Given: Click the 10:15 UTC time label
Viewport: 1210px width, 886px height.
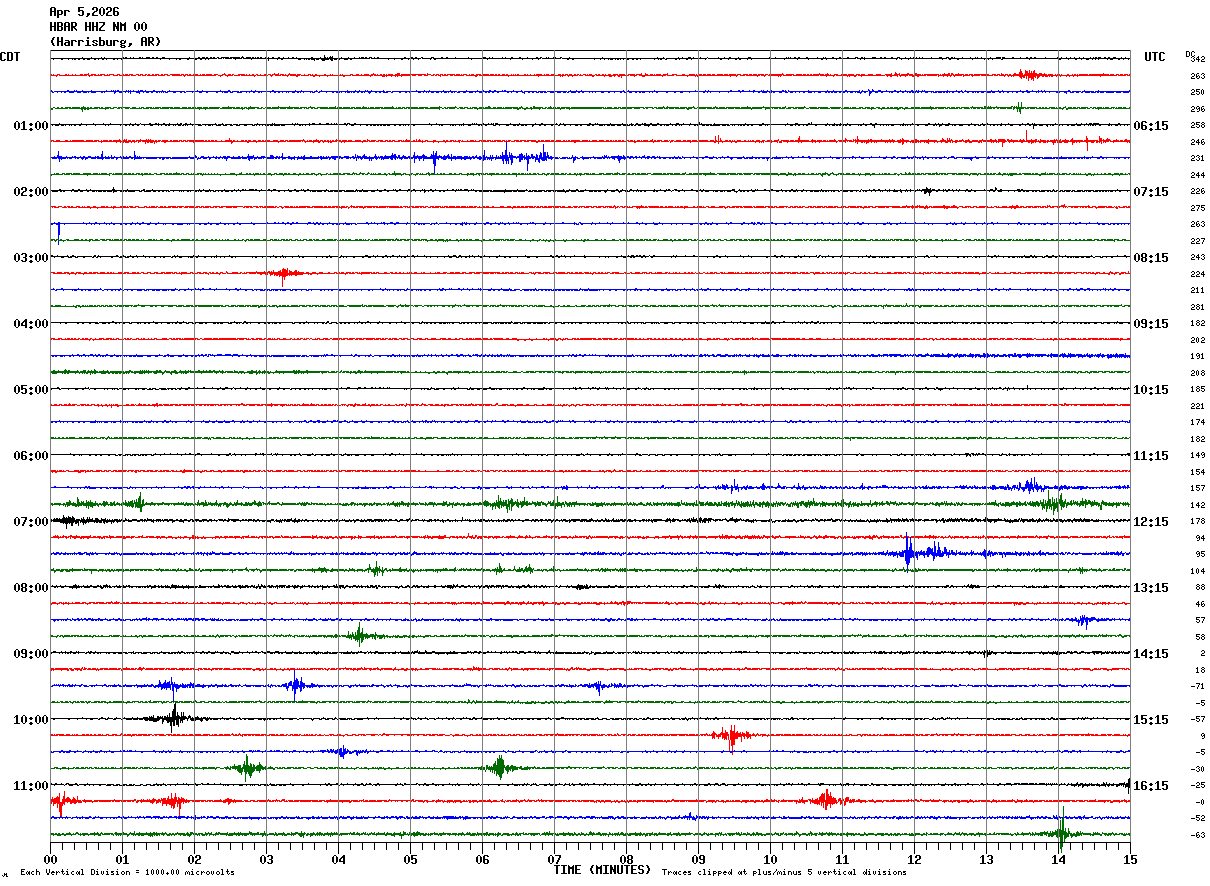Looking at the screenshot, I should [x=1152, y=390].
